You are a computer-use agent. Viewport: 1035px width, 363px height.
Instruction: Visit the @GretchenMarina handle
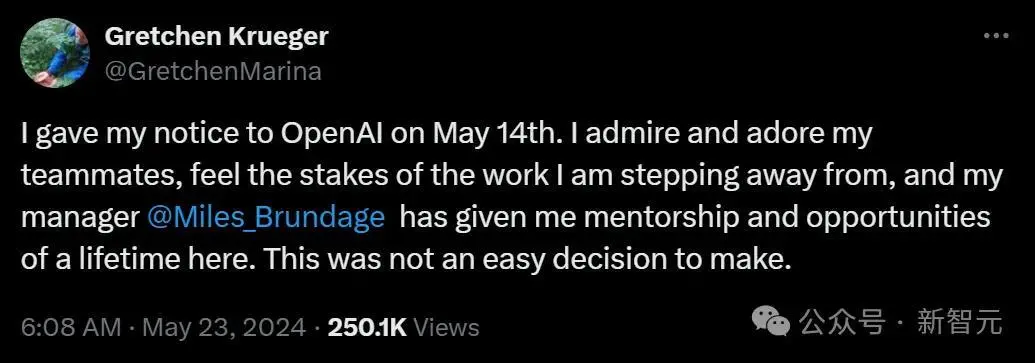pyautogui.click(x=213, y=71)
